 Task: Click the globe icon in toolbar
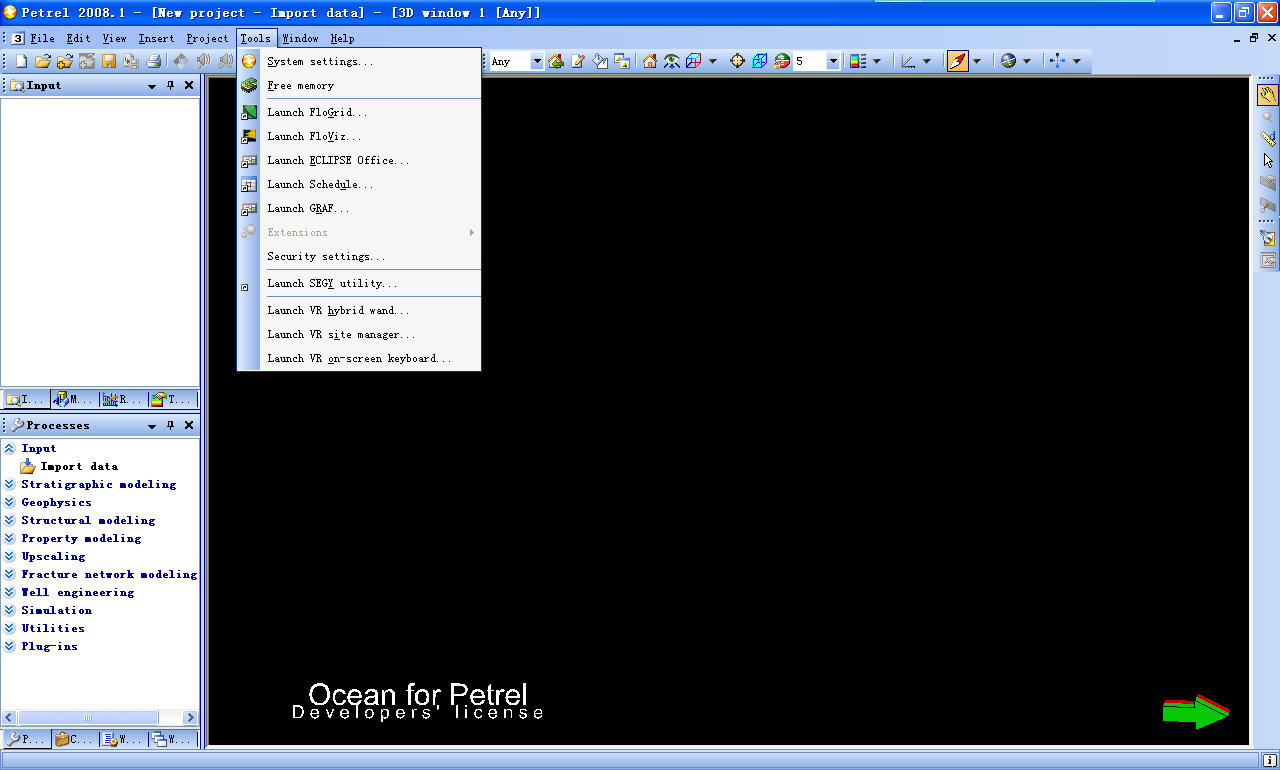coord(1008,61)
